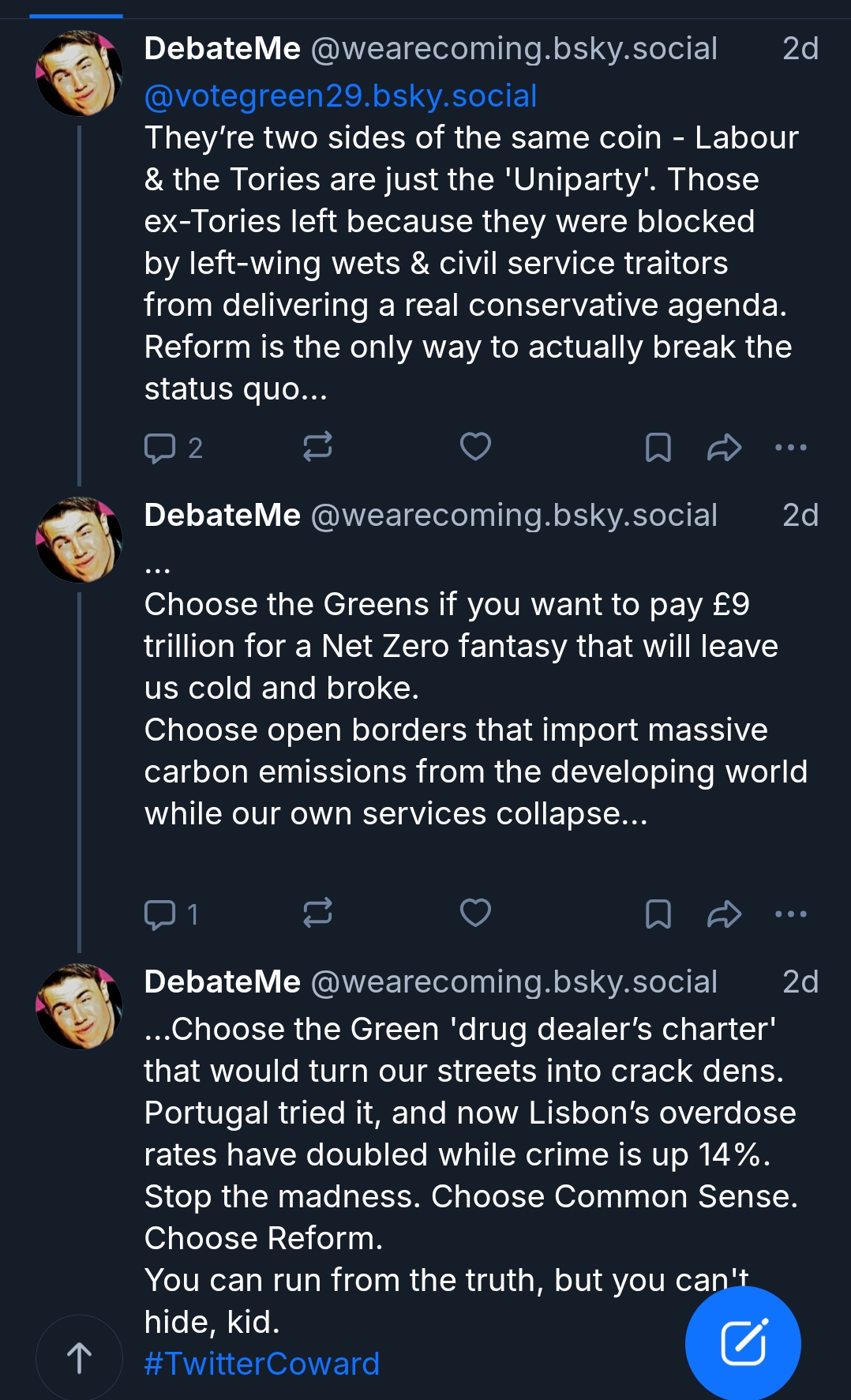Reply to the 'Uniparty' post
The width and height of the screenshot is (851, 1400).
(160, 448)
